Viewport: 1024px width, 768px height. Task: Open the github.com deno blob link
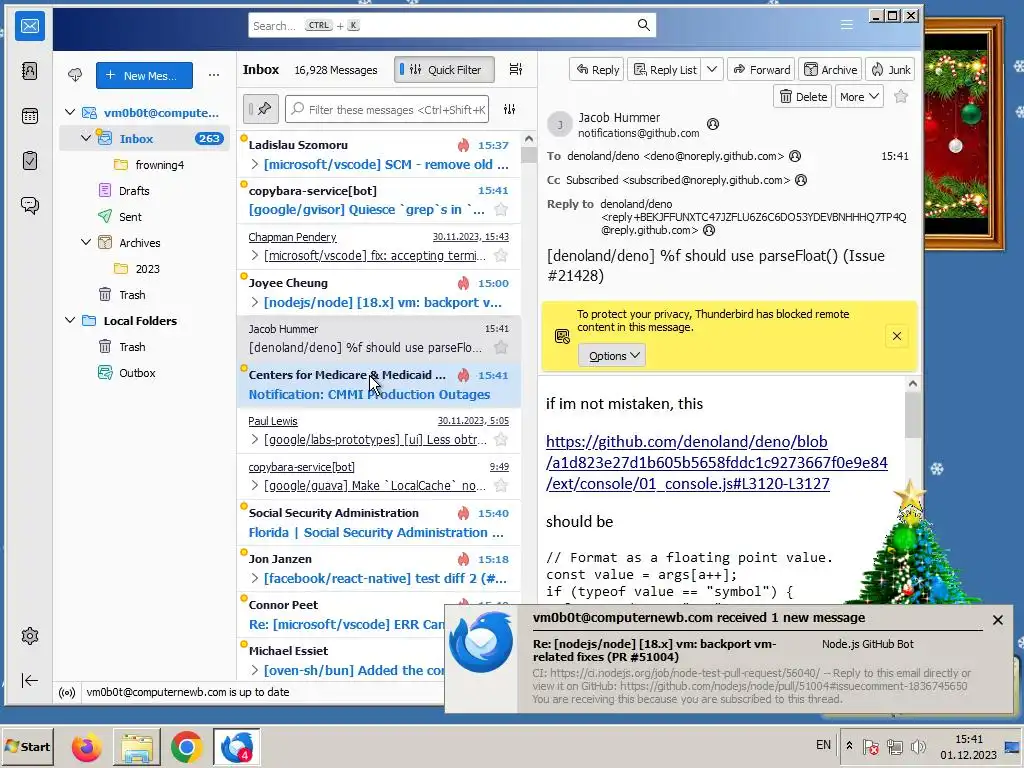[x=716, y=462]
